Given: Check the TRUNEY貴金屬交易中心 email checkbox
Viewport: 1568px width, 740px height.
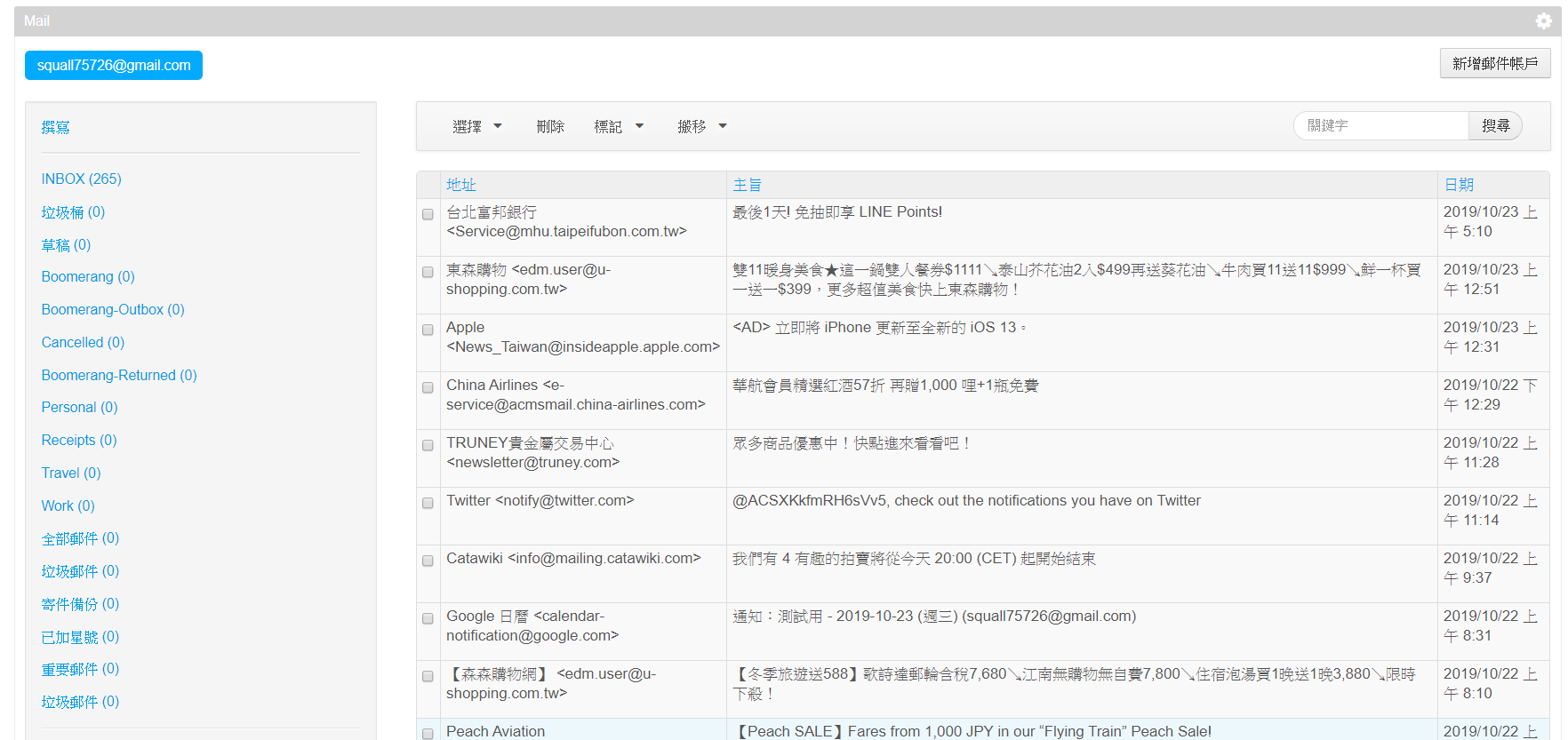Looking at the screenshot, I should (428, 445).
